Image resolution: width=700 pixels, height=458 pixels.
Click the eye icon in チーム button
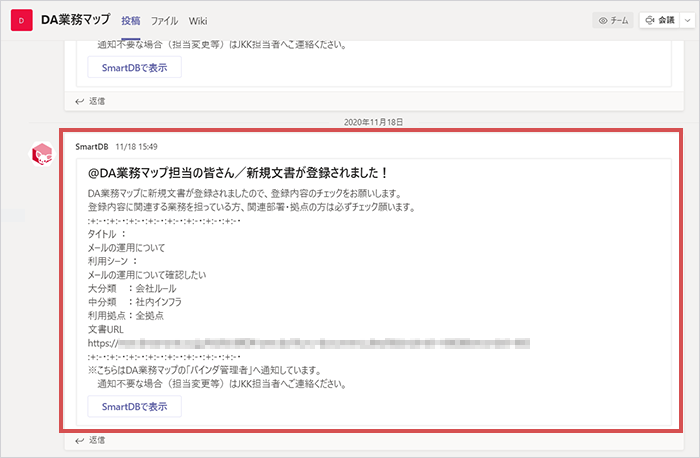[x=603, y=21]
